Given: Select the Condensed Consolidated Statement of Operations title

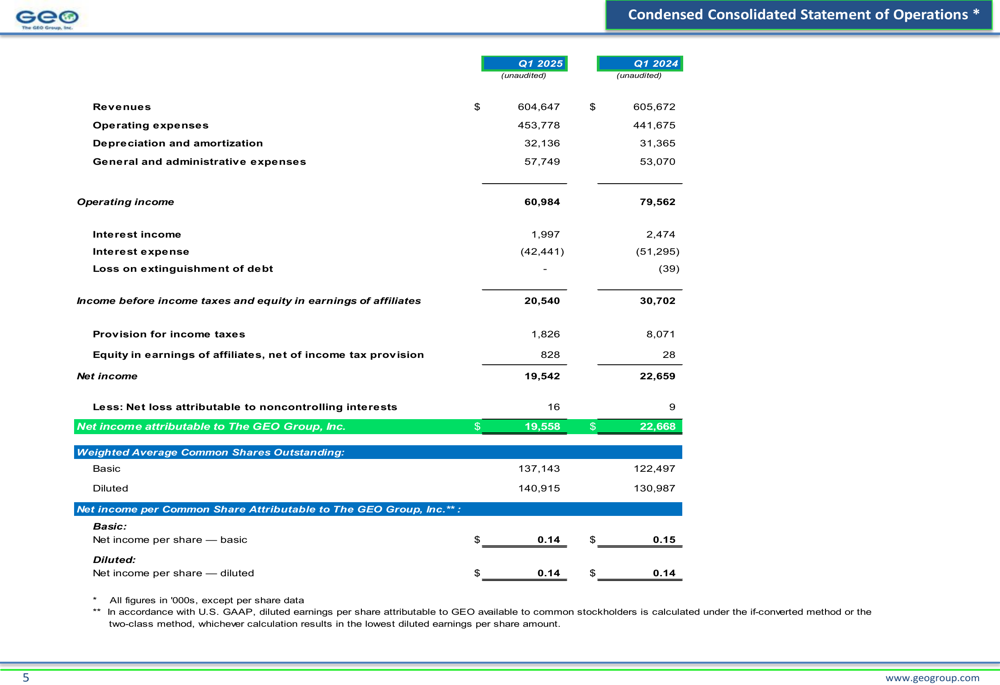Looking at the screenshot, I should (x=804, y=15).
